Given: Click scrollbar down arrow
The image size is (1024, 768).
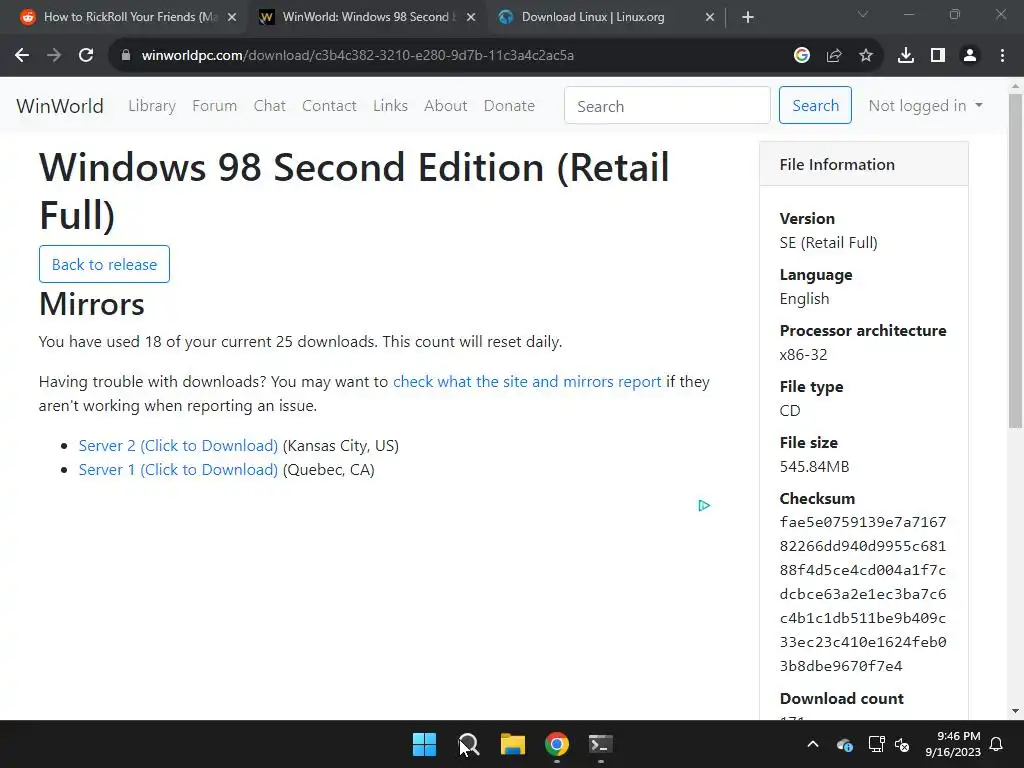Looking at the screenshot, I should 1015,711.
